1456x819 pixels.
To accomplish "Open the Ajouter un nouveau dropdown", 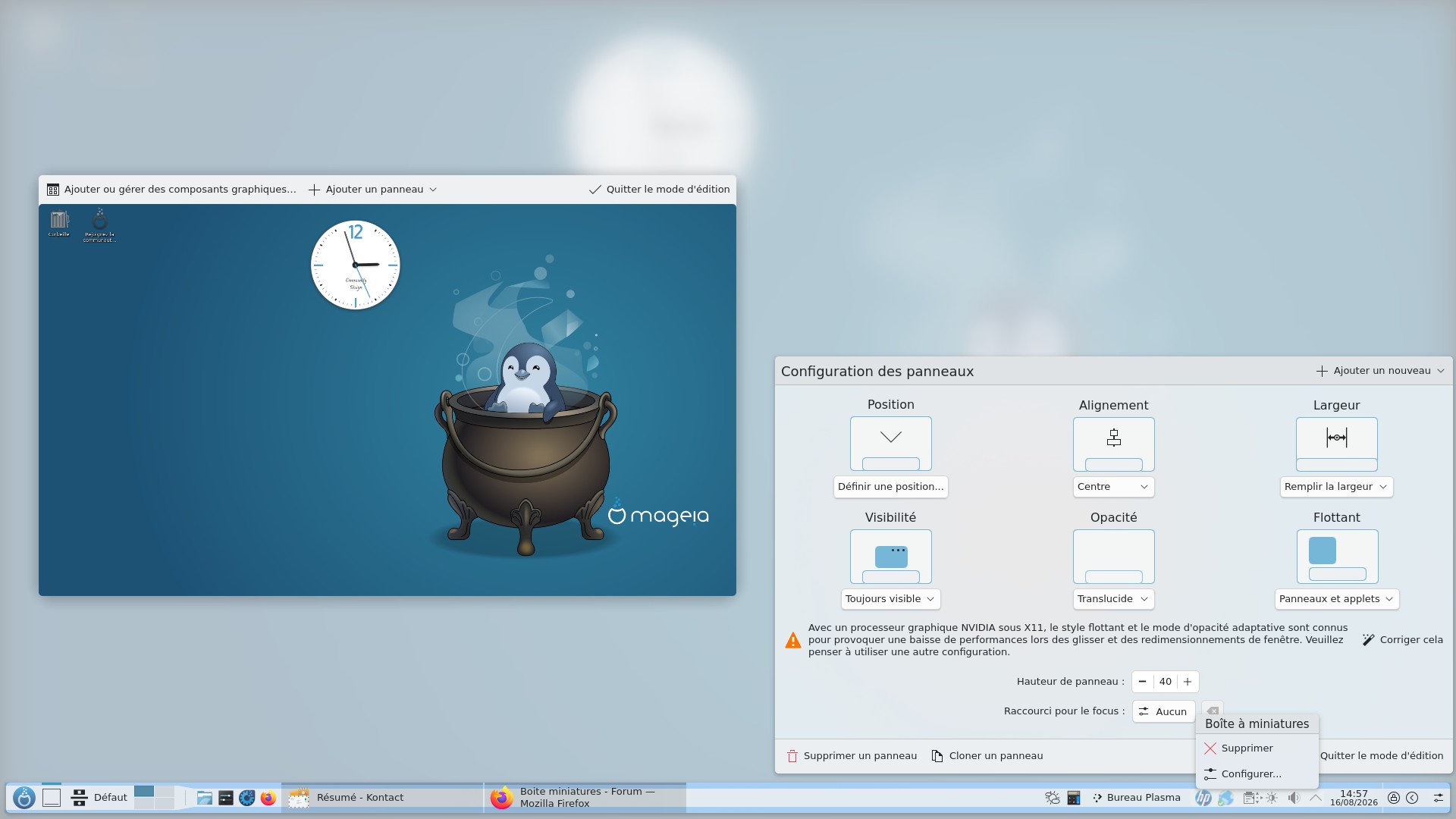I will click(1379, 371).
